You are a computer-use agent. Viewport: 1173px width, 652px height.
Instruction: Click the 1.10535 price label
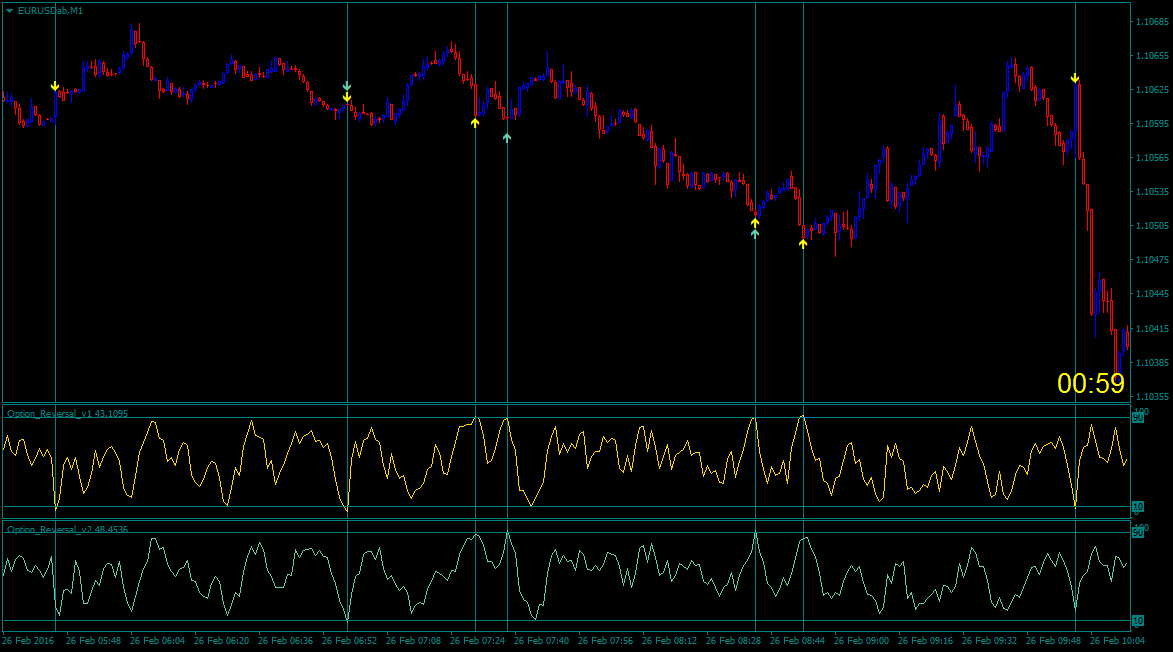pos(1152,192)
